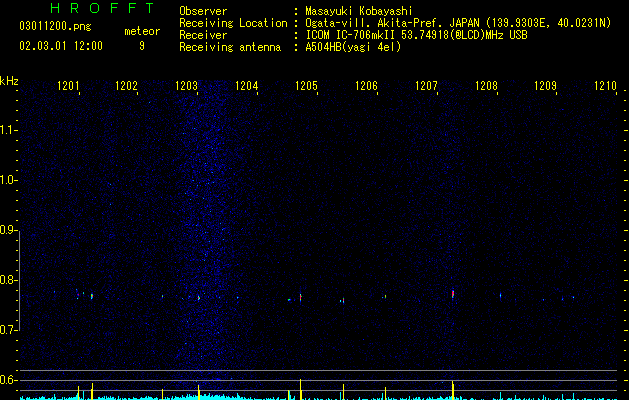
Task: Click the 1210 time marker
Action: [605, 86]
